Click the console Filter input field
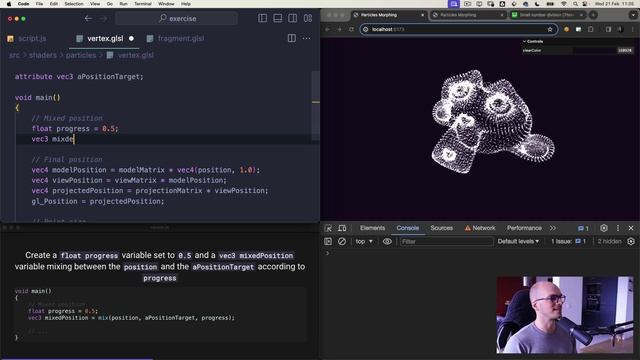Screen dimensions: 640x360 pyautogui.click(x=446, y=242)
